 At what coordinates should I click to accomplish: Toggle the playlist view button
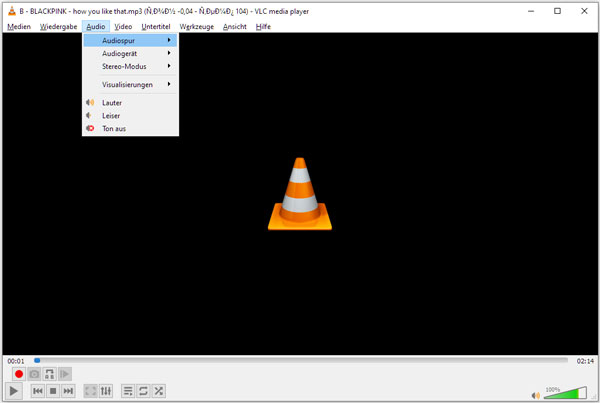(128, 391)
